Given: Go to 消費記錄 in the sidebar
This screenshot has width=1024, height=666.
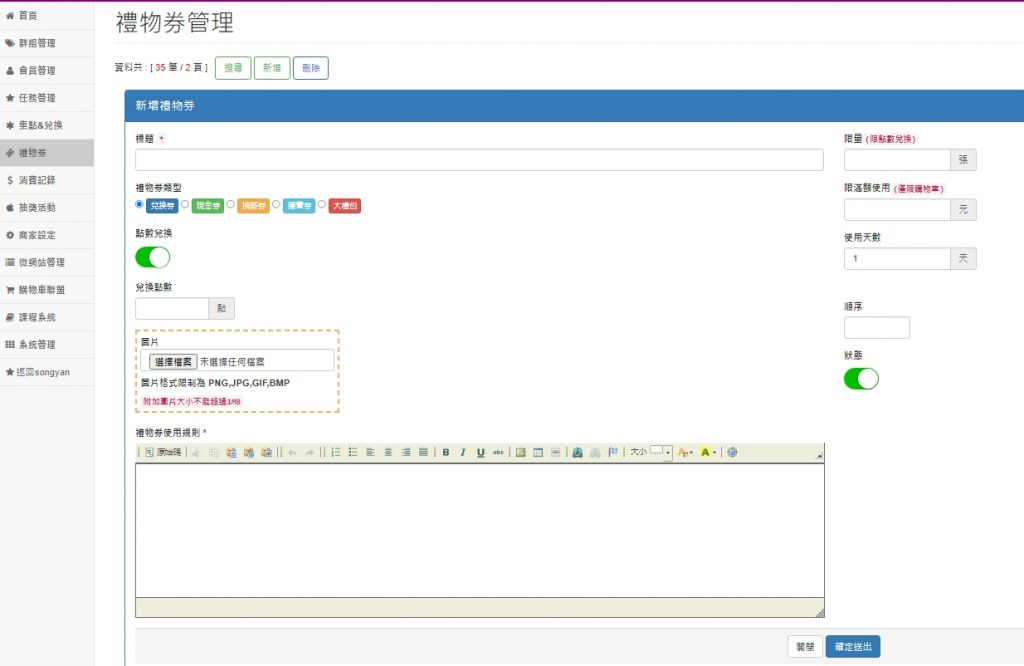Looking at the screenshot, I should click(37, 180).
